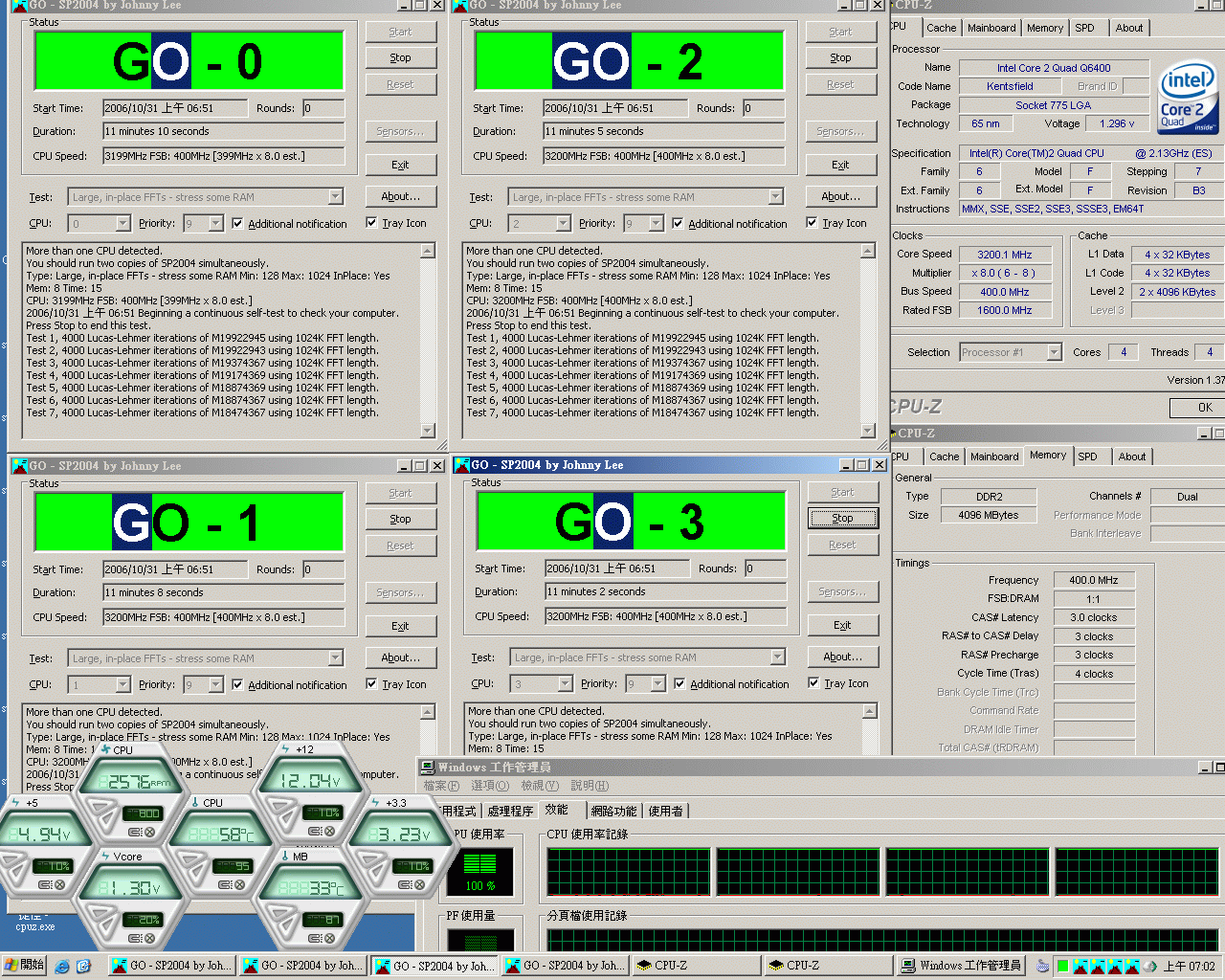Open the CPU dropdown in GO - 2 window
This screenshot has height=980, width=1225.
point(563,223)
